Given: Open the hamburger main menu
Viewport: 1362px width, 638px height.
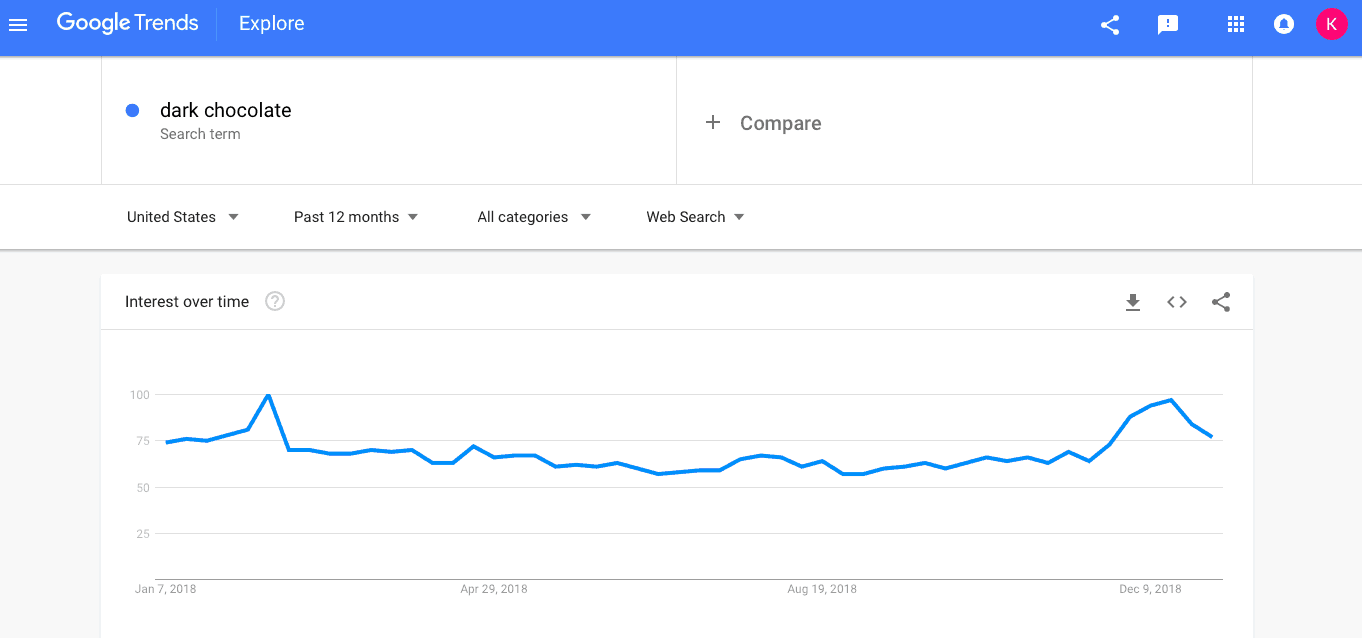Looking at the screenshot, I should [18, 24].
